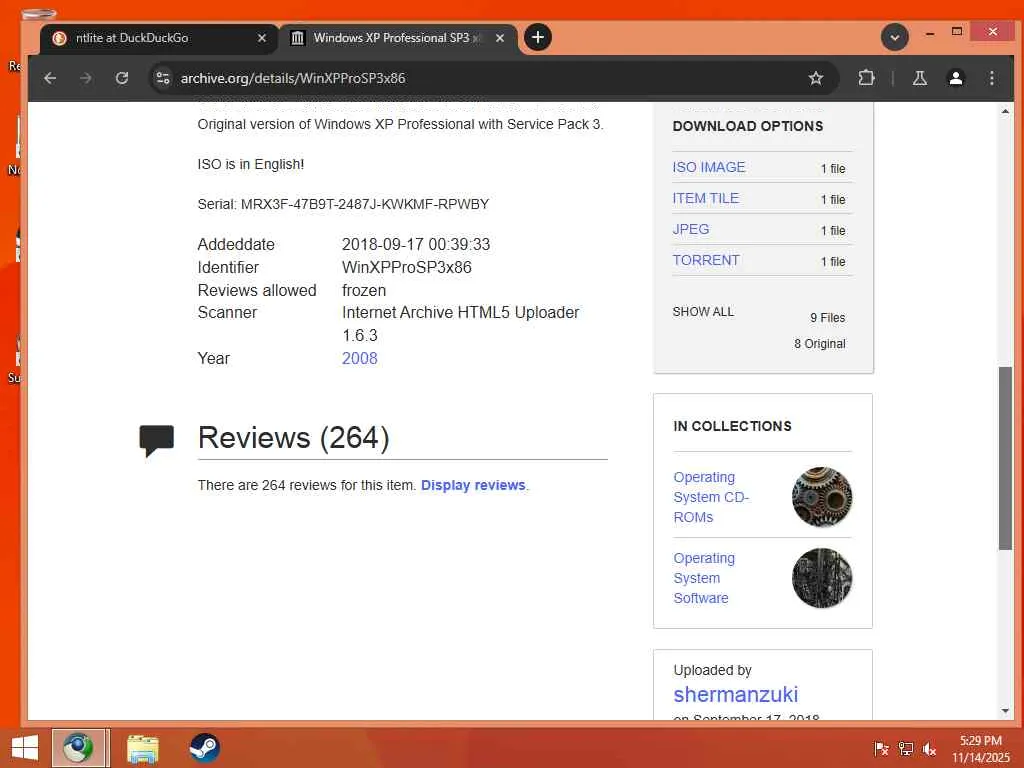Open Action Center flag tray icon
Screen dimensions: 1024x768
881,749
